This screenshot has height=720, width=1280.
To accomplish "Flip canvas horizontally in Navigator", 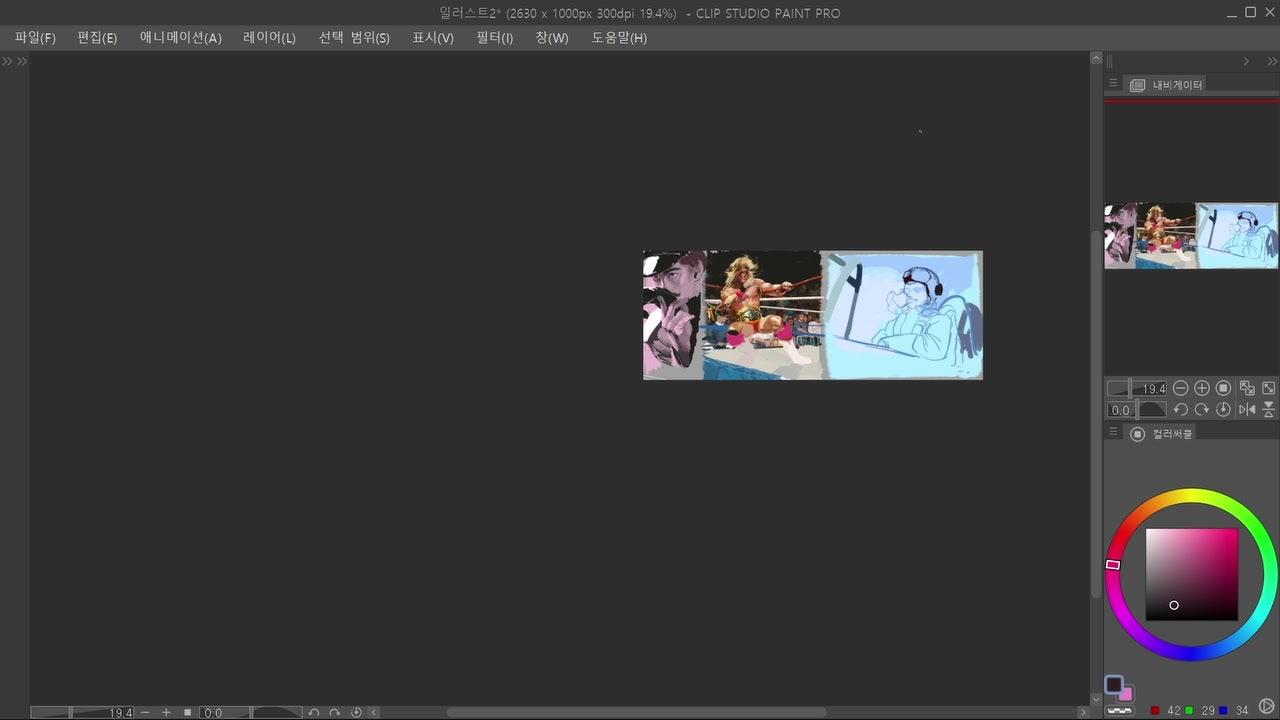I will (1247, 410).
